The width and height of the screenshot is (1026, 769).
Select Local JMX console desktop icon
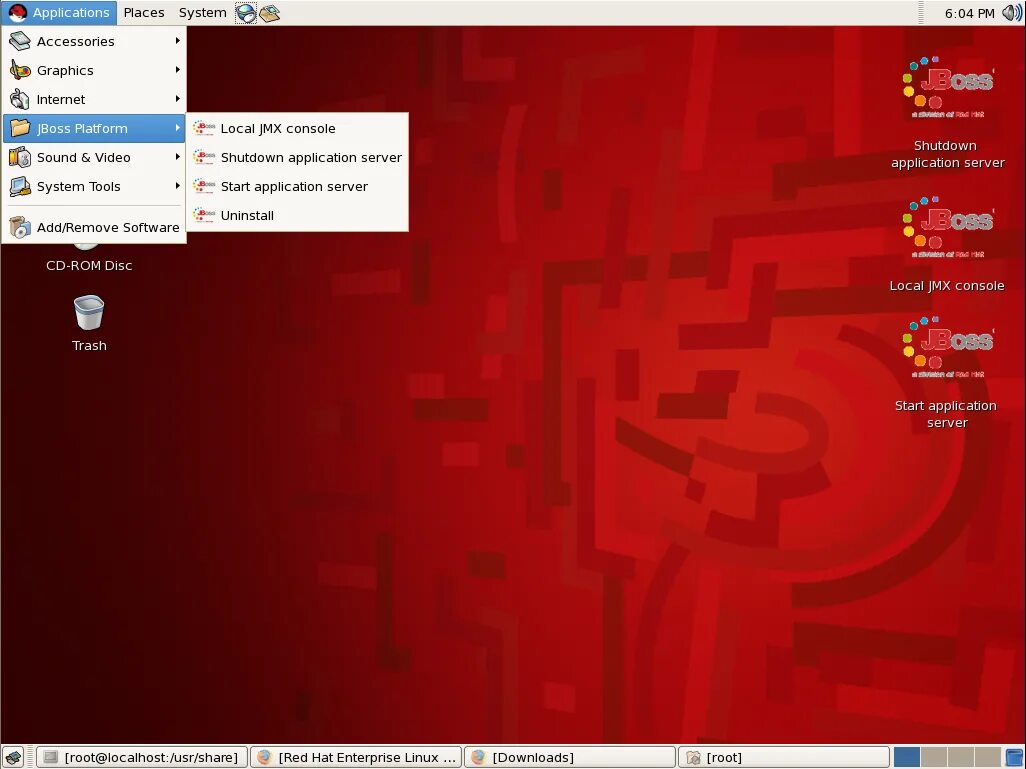pyautogui.click(x=947, y=243)
